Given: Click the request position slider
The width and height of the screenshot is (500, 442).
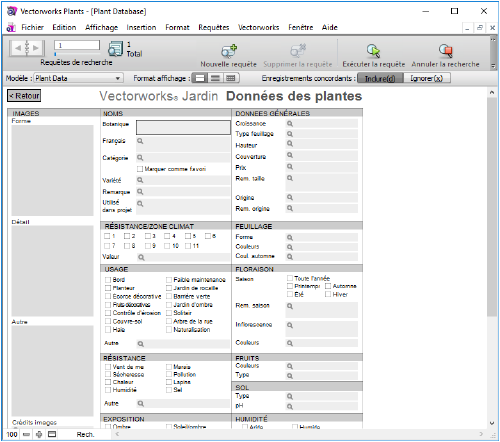Looking at the screenshot, I should [x=77, y=54].
